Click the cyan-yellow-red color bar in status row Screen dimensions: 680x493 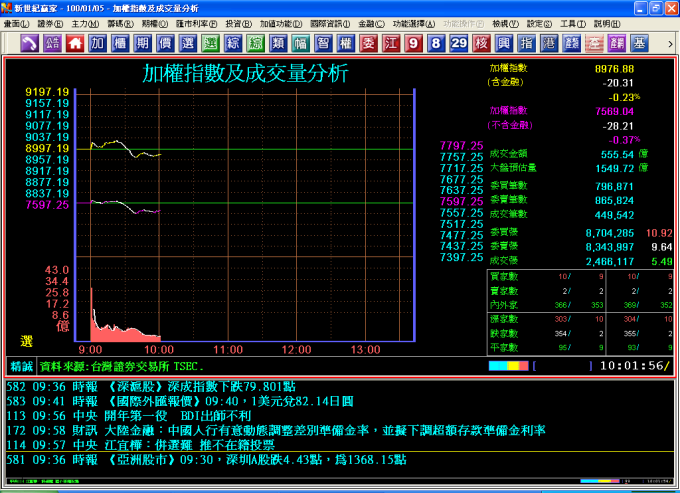(508, 366)
